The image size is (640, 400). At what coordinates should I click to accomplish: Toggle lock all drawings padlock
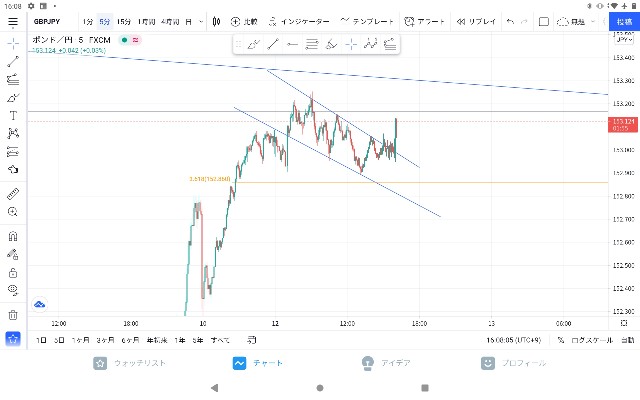tap(13, 272)
